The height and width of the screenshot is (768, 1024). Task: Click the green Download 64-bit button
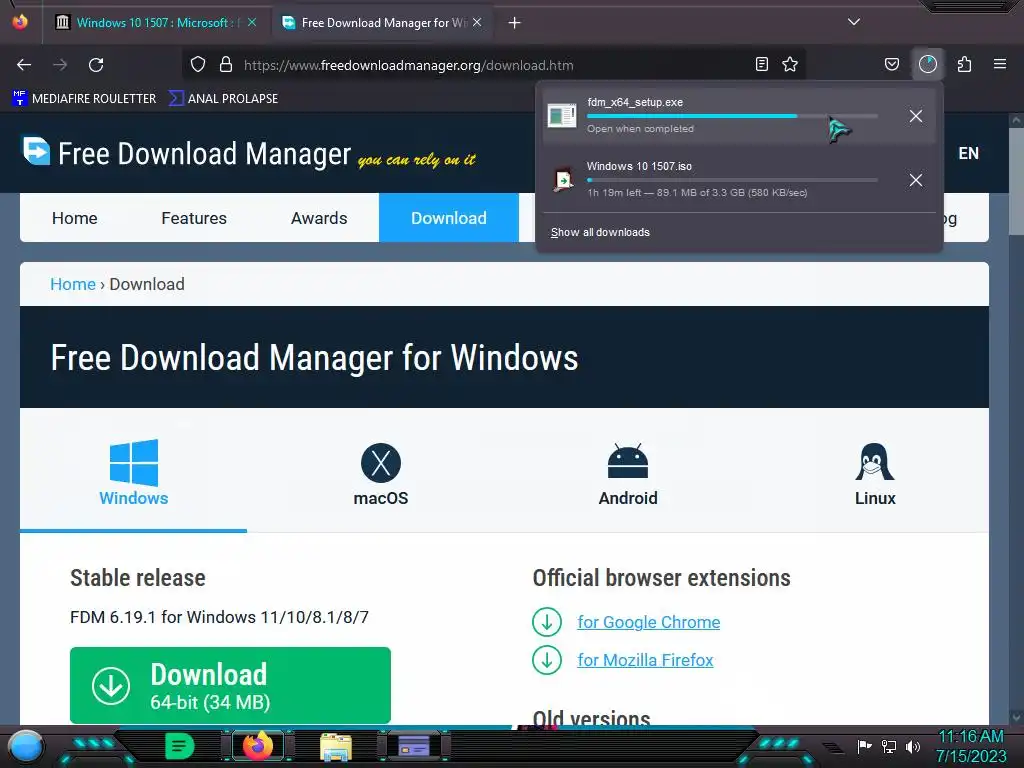(x=231, y=685)
